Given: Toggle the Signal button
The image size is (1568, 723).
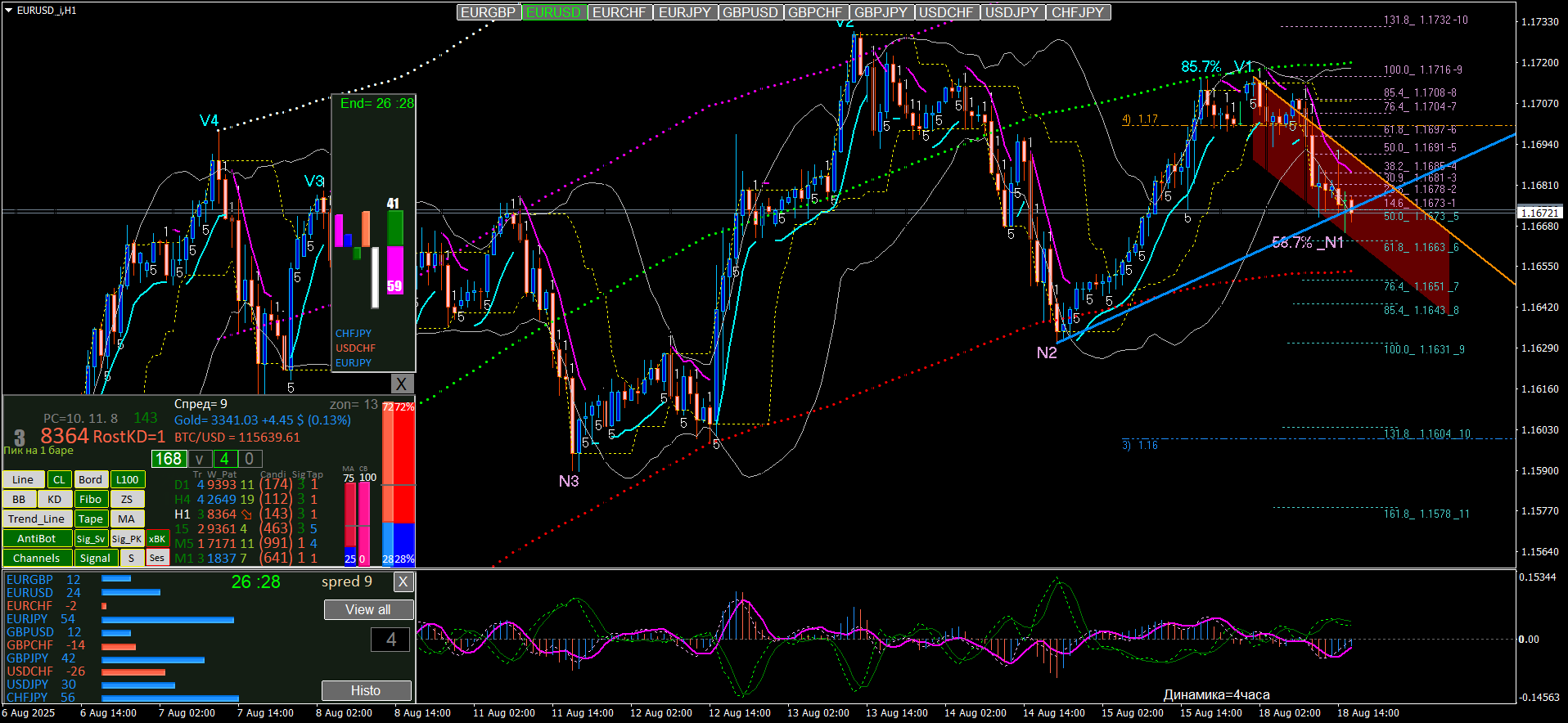Looking at the screenshot, I should click(95, 558).
